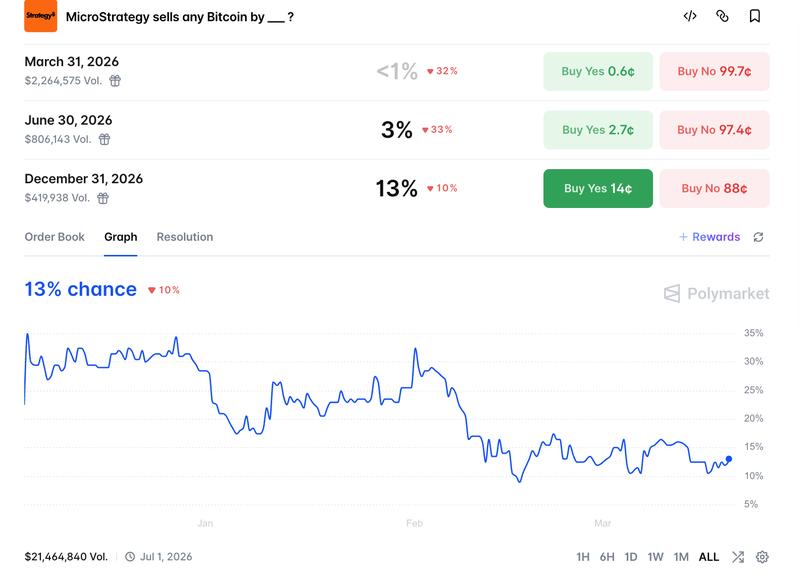Open the Resolution tab
Image resolution: width=800 pixels, height=577 pixels.
tap(183, 237)
